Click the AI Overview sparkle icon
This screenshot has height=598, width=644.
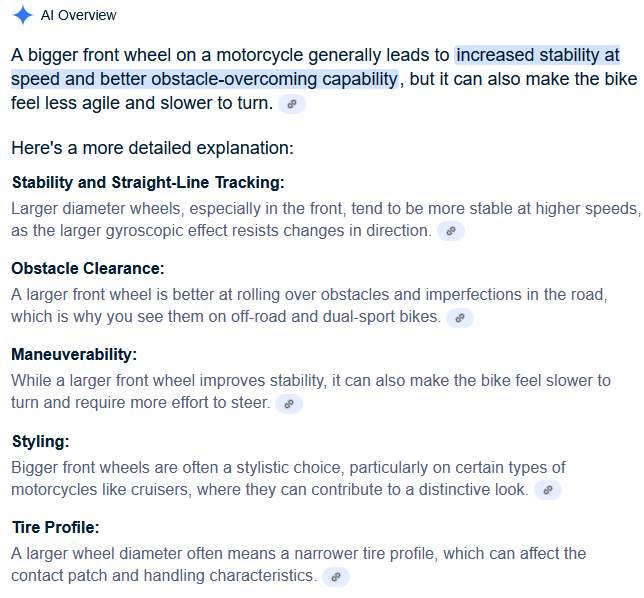(x=22, y=15)
